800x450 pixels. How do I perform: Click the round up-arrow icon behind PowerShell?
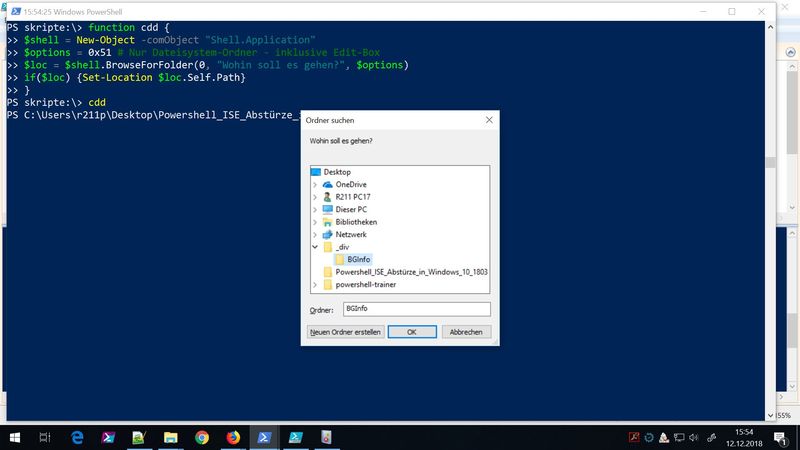[790, 52]
